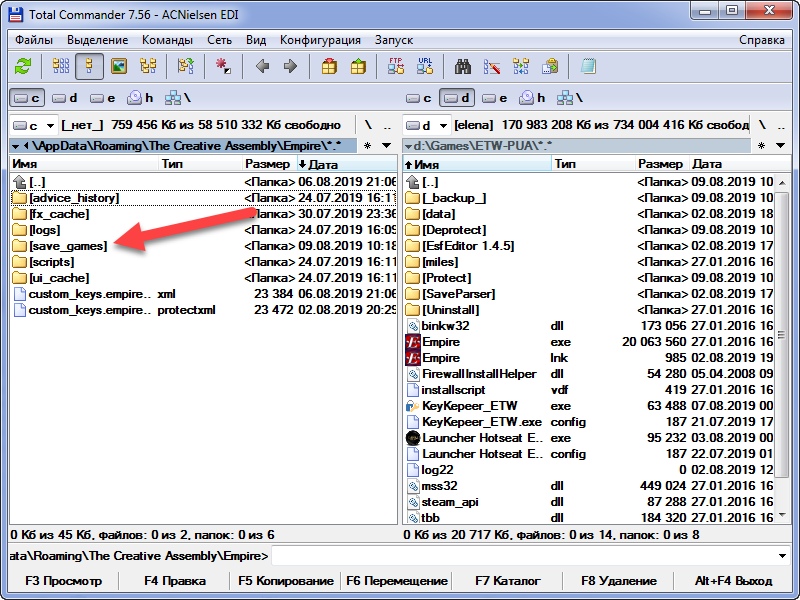Image resolution: width=800 pixels, height=600 pixels.
Task: Go to root in left panel backslash button
Action: tap(368, 125)
